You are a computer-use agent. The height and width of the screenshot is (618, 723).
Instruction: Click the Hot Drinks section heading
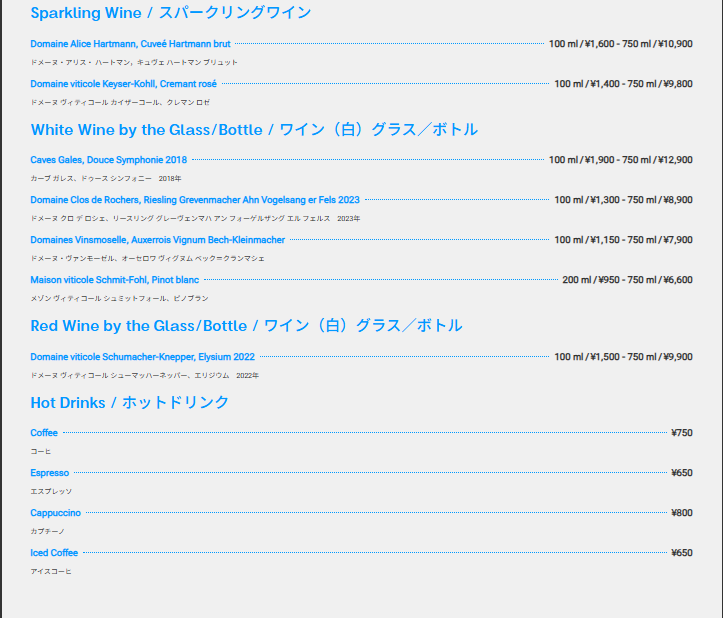point(130,402)
